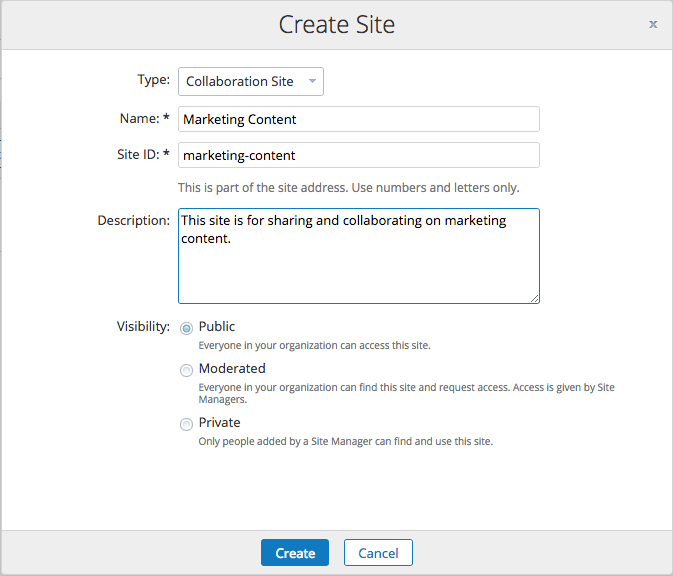Close the Create Site dialog with the x
The height and width of the screenshot is (576, 673).
[653, 24]
